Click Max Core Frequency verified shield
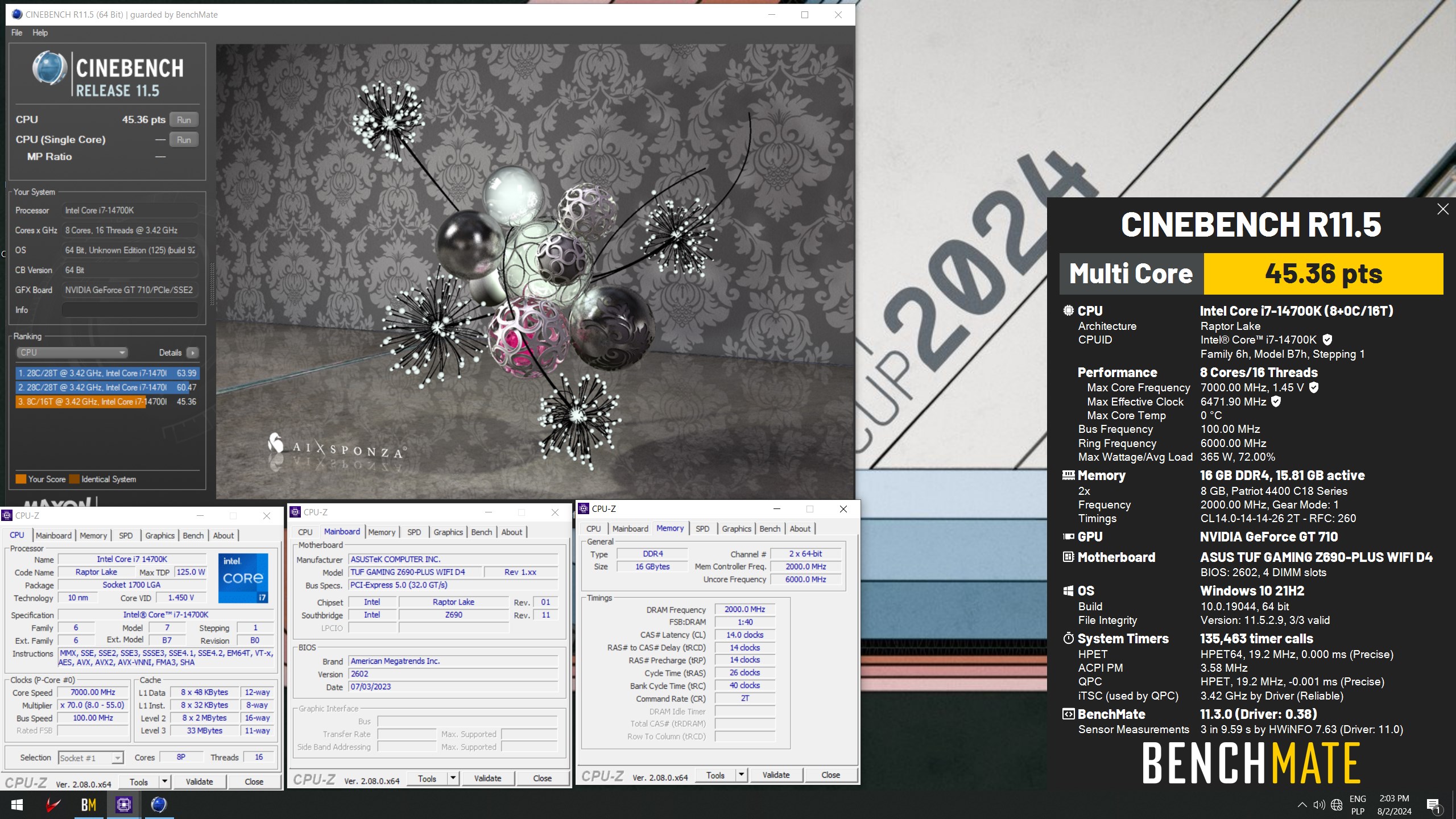 coord(1314,387)
